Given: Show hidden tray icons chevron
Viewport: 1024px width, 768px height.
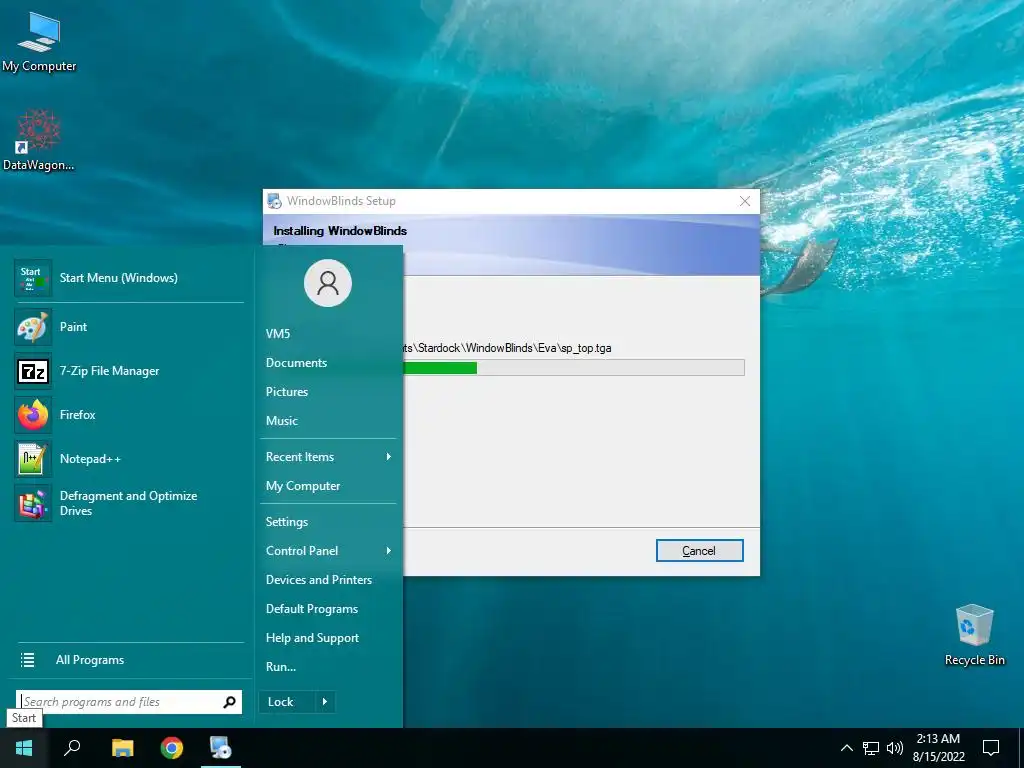Looking at the screenshot, I should click(x=846, y=748).
